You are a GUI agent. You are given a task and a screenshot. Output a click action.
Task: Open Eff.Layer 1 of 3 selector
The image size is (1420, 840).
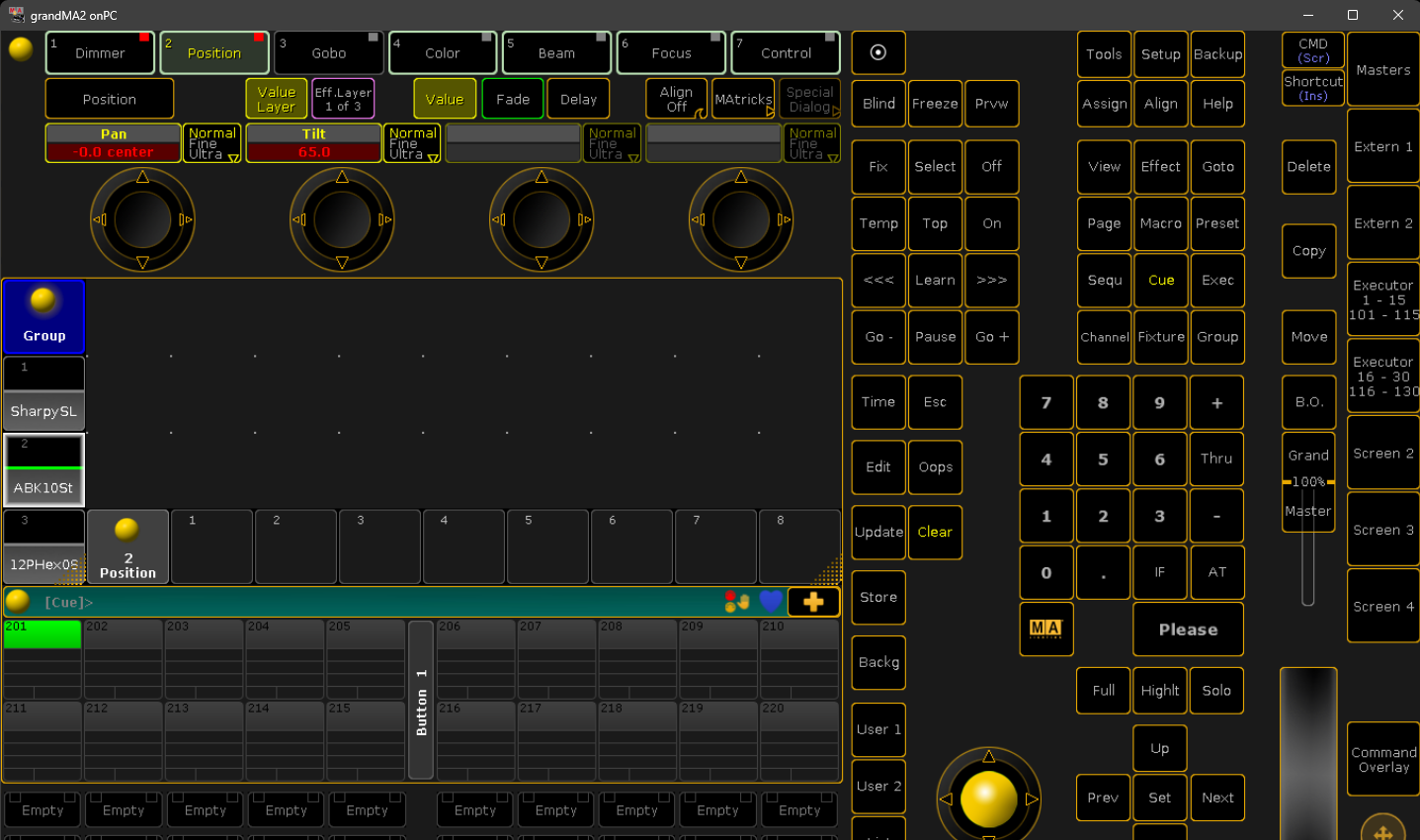[343, 99]
